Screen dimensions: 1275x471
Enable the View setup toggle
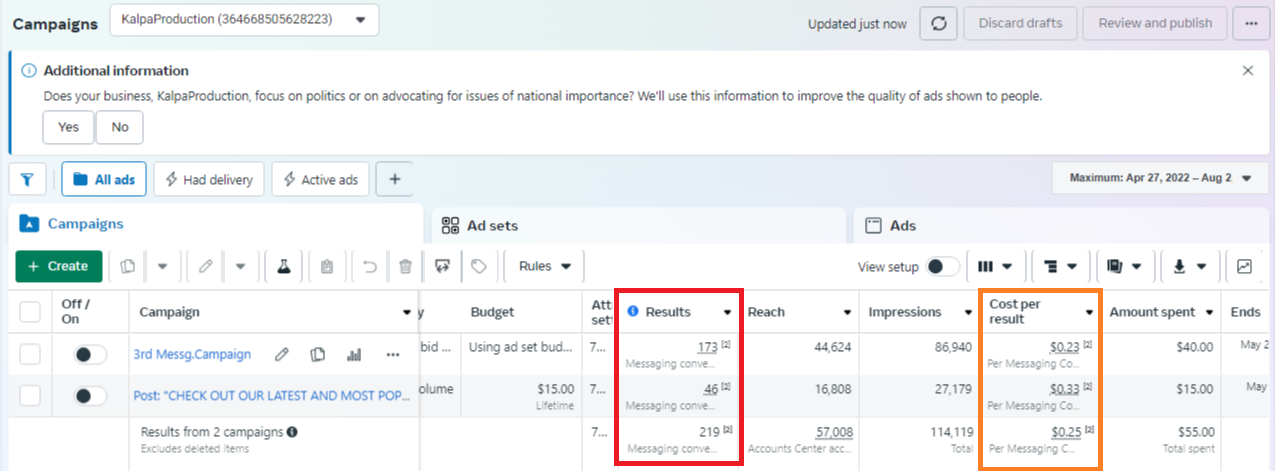click(x=942, y=267)
